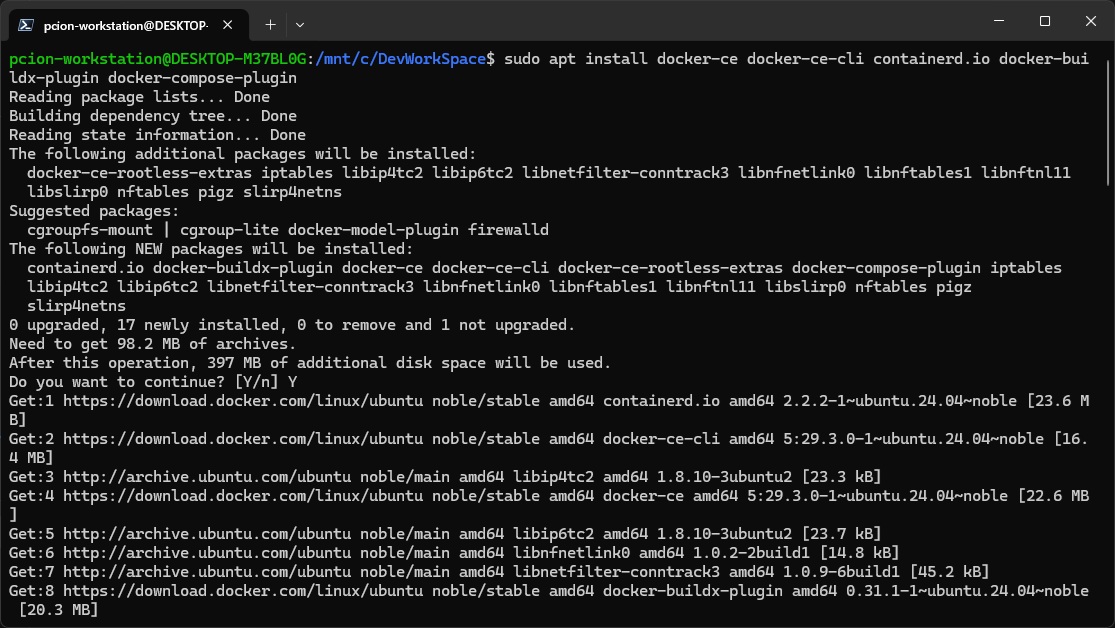Click the terminal icon on the active tab

tap(27, 24)
